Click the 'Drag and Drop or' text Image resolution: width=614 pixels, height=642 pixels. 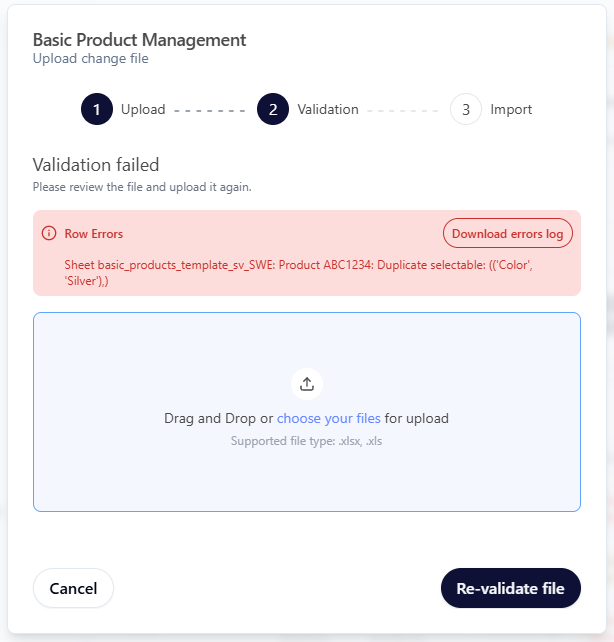pyautogui.click(x=218, y=418)
